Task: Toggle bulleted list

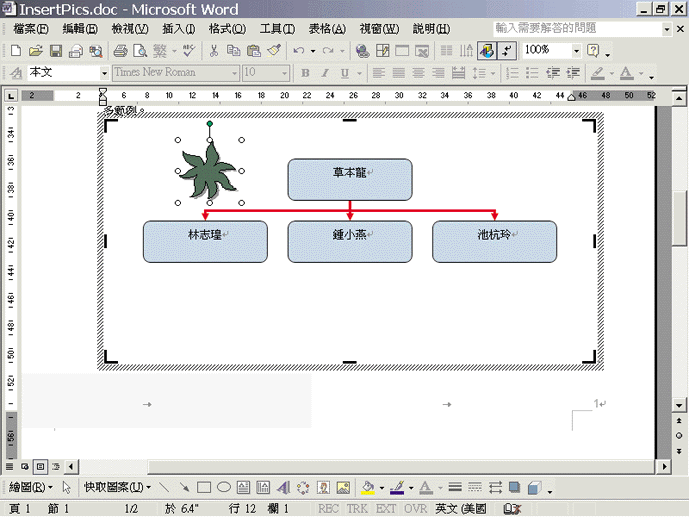Action: [532, 73]
